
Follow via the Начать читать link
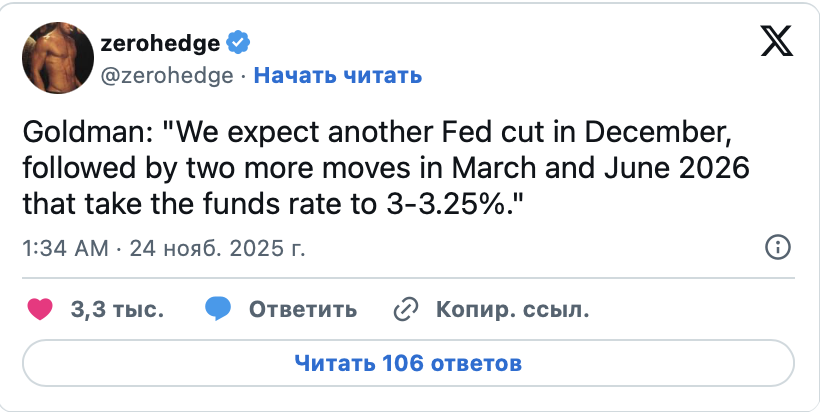tap(337, 75)
